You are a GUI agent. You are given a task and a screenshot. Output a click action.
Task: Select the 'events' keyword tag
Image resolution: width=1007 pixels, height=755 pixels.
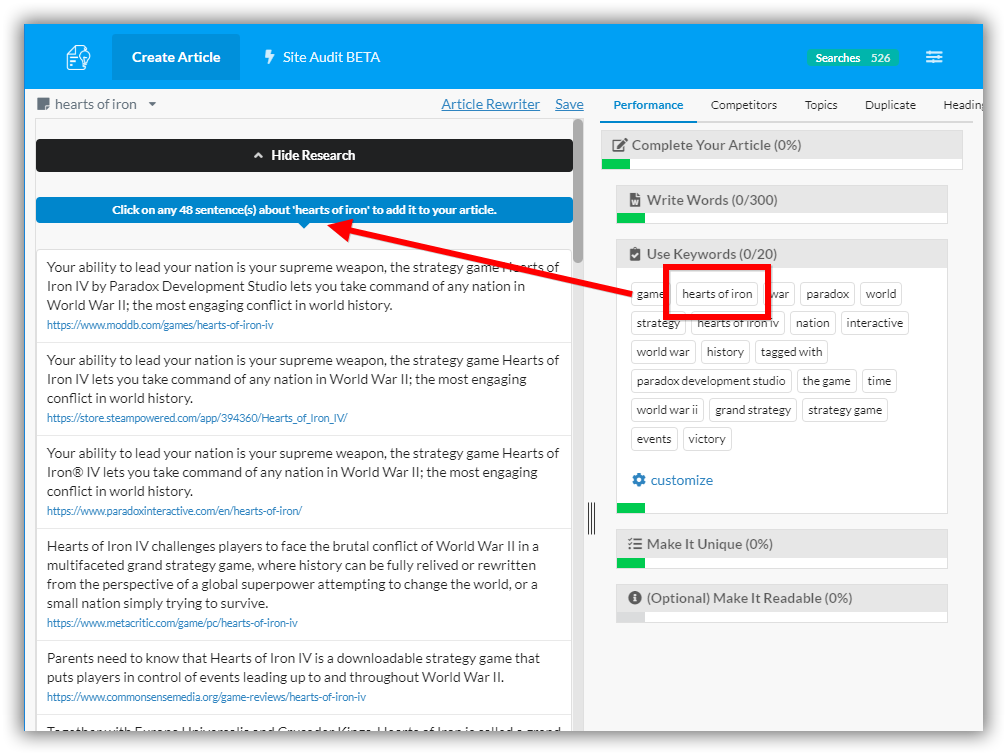click(654, 439)
